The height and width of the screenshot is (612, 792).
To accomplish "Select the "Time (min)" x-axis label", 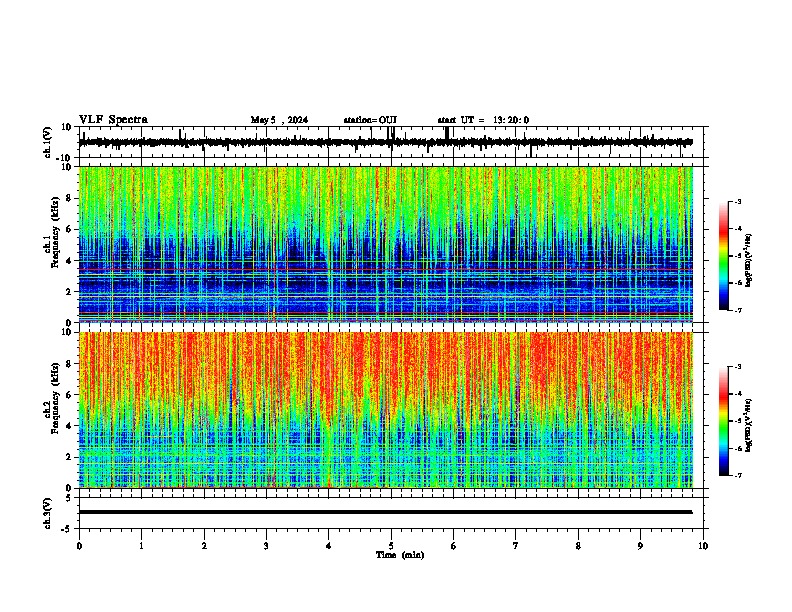I will pyautogui.click(x=400, y=555).
